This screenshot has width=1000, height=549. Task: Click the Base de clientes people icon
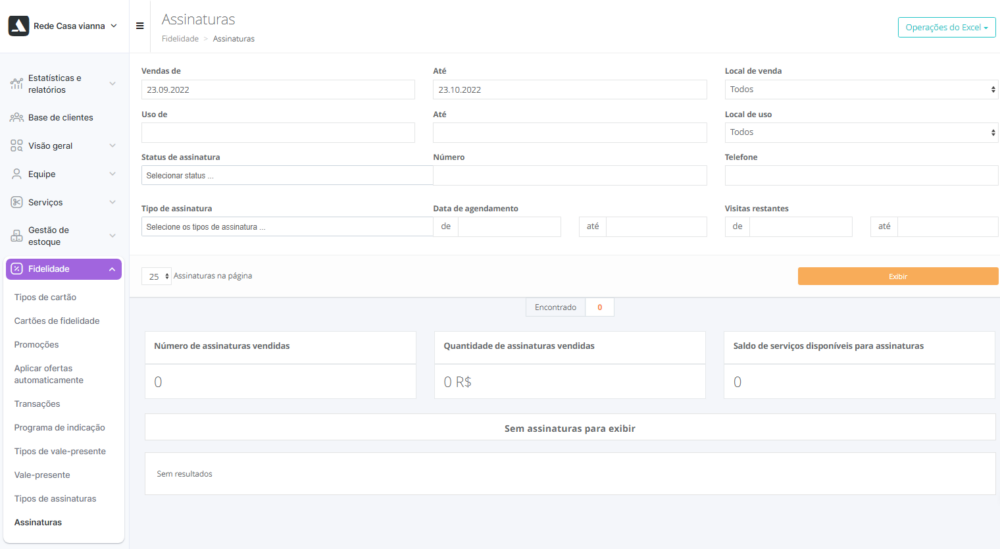(x=17, y=117)
